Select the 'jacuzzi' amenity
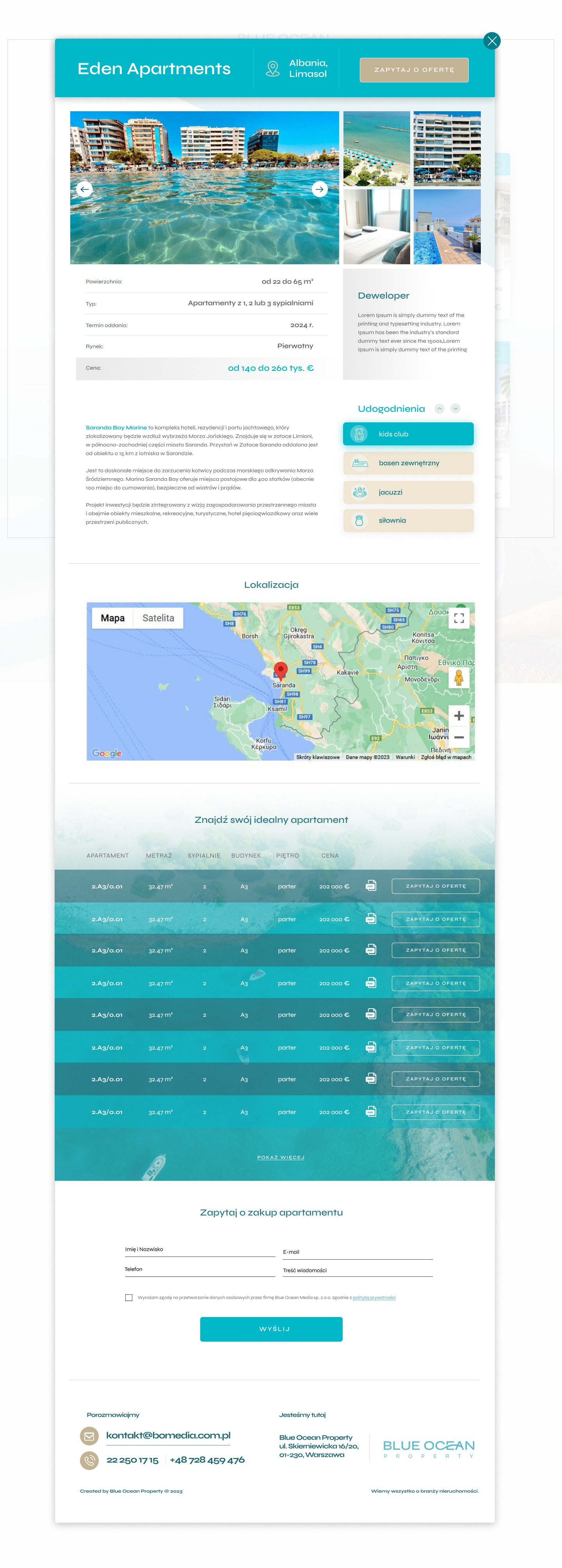Image resolution: width=562 pixels, height=1568 pixels. [409, 493]
